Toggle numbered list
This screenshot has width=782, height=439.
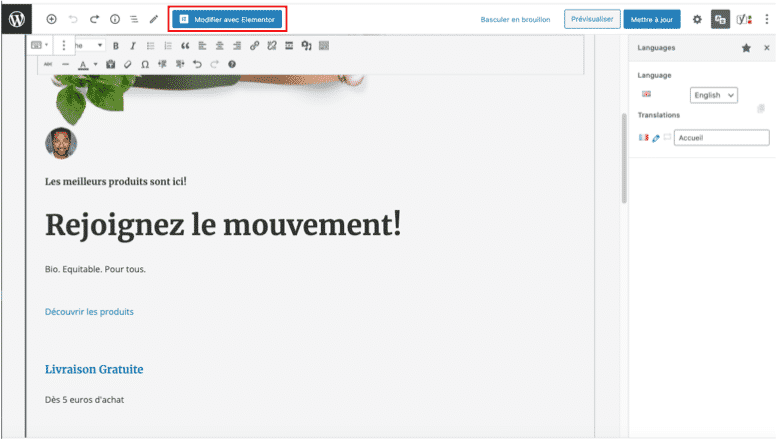click(x=168, y=46)
